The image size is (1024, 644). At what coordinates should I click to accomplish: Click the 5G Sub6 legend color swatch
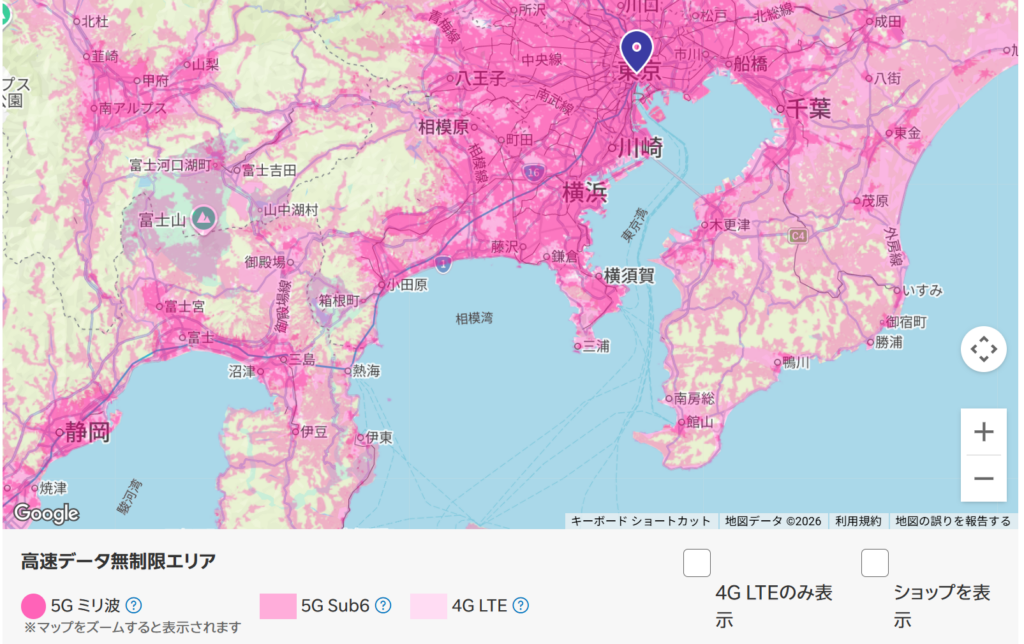(278, 605)
